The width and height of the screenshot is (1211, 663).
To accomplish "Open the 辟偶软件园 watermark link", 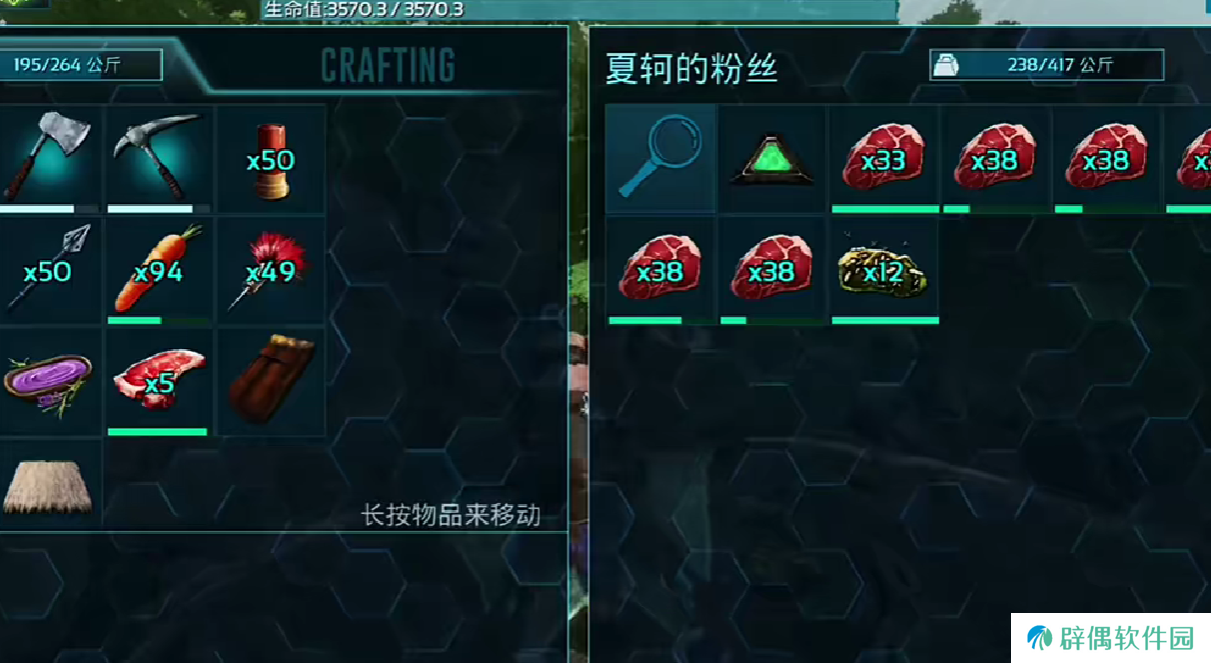I will click(x=1111, y=638).
